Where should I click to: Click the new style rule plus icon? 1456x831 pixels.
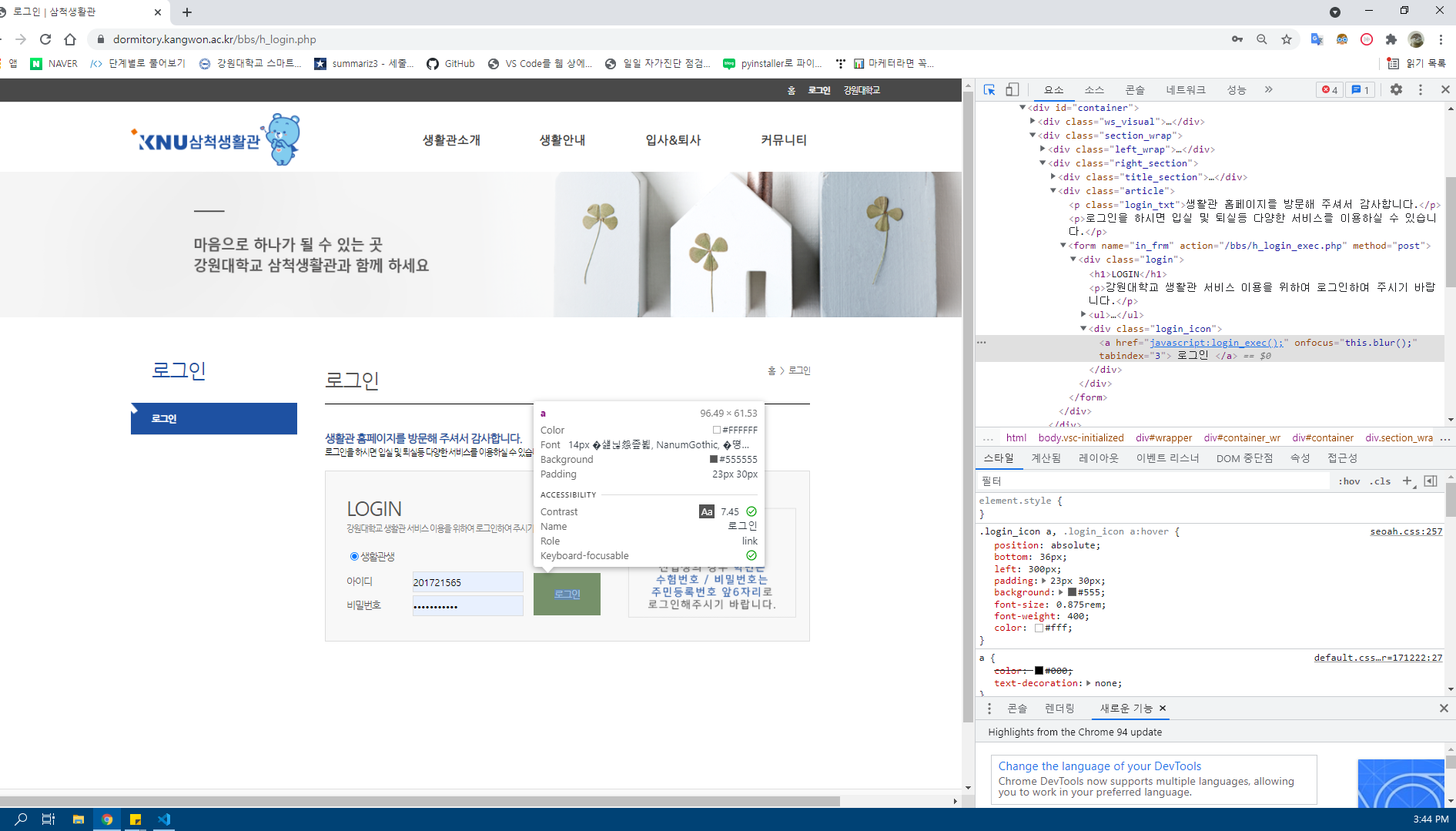tap(1407, 481)
